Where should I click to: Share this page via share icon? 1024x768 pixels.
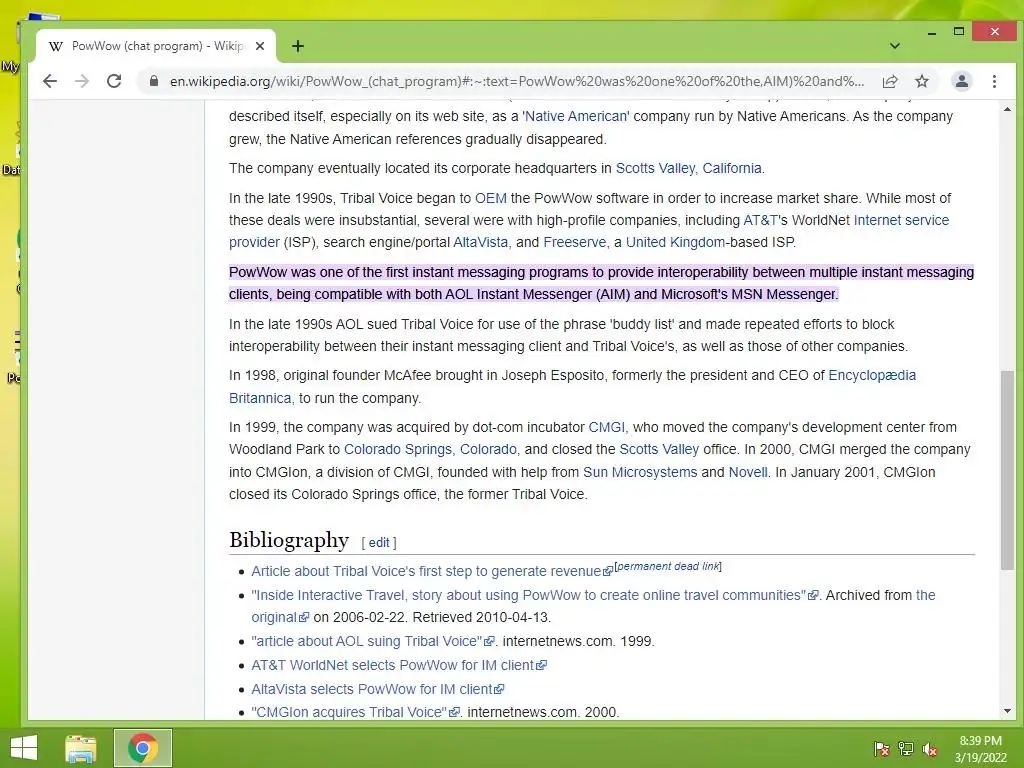tap(889, 81)
